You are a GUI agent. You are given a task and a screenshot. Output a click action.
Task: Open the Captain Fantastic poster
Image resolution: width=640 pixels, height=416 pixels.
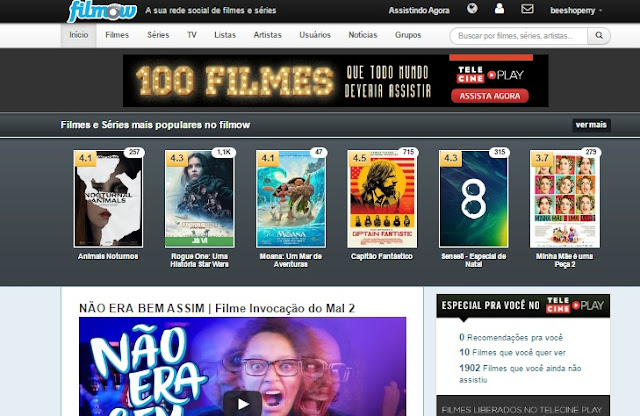click(382, 199)
